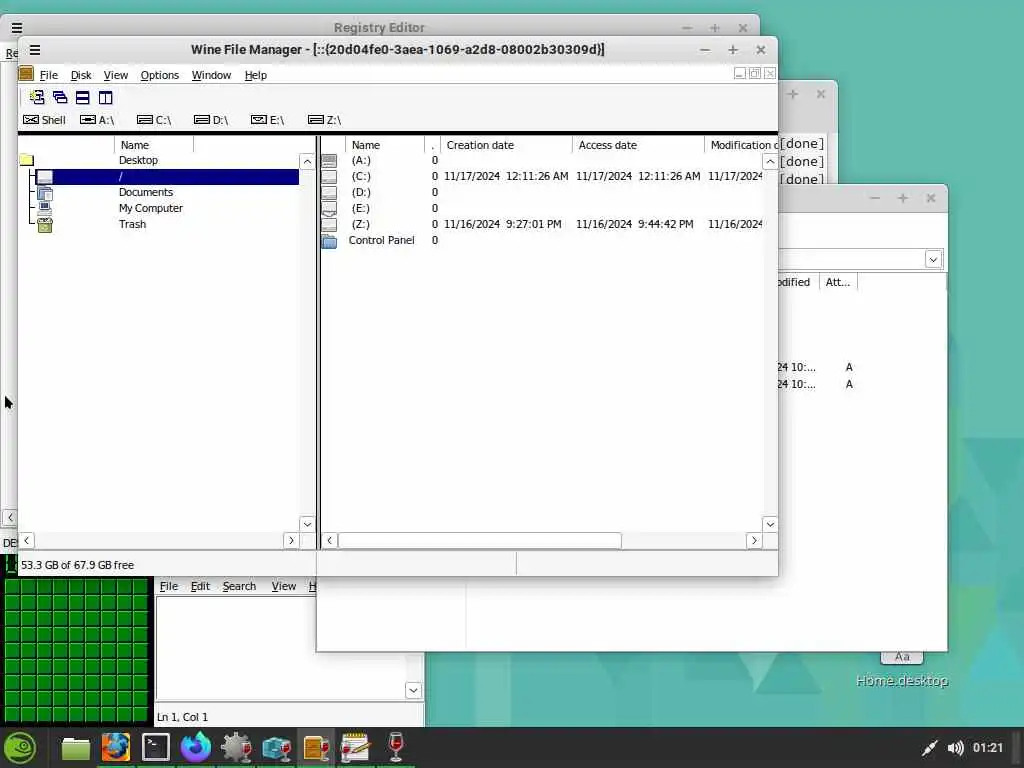Click the volume icon in system tray
Image resolution: width=1024 pixels, height=768 pixels.
click(955, 748)
